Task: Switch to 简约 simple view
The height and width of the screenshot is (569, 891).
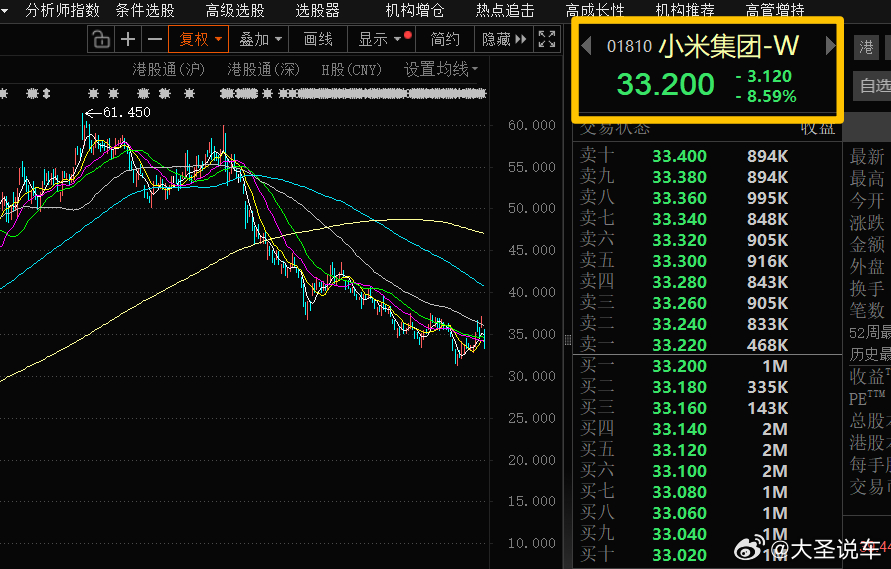Action: [445, 39]
